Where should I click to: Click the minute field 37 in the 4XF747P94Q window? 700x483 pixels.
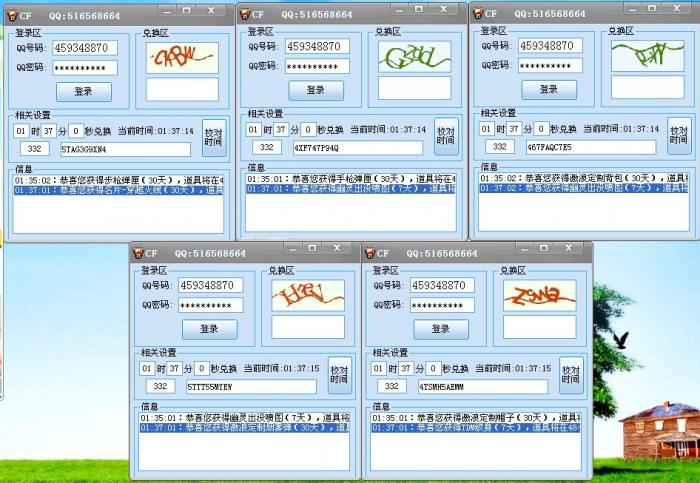click(x=281, y=130)
